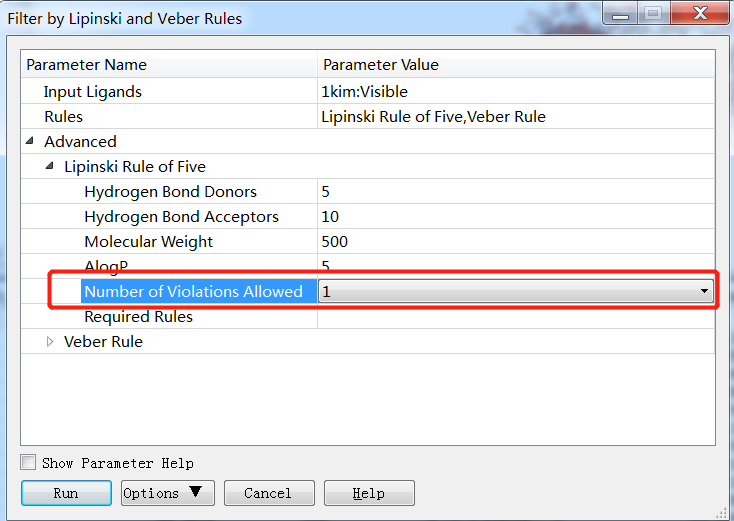Collapse the Lipinski Rule of Five group
Image resolution: width=734 pixels, height=521 pixels.
[49, 166]
